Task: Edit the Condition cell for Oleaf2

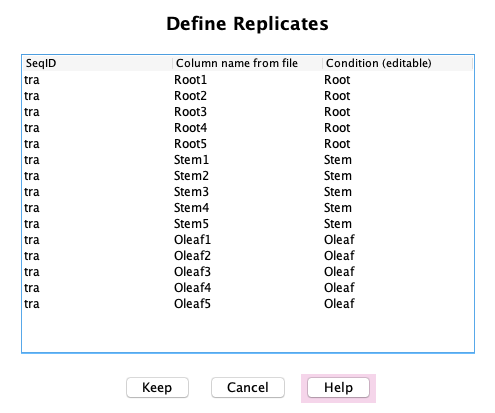Action: 398,256
